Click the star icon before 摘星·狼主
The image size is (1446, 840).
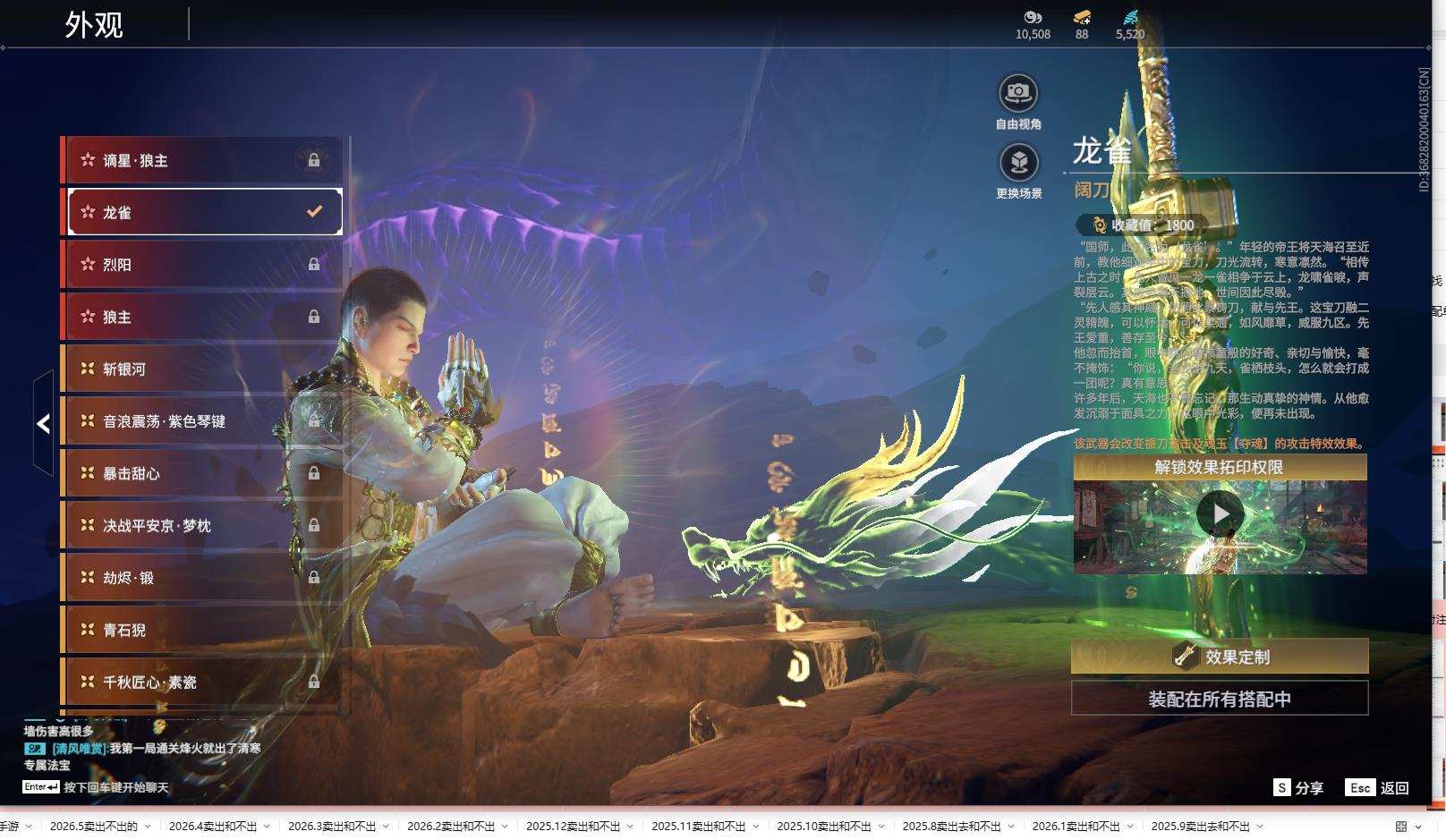coord(88,160)
